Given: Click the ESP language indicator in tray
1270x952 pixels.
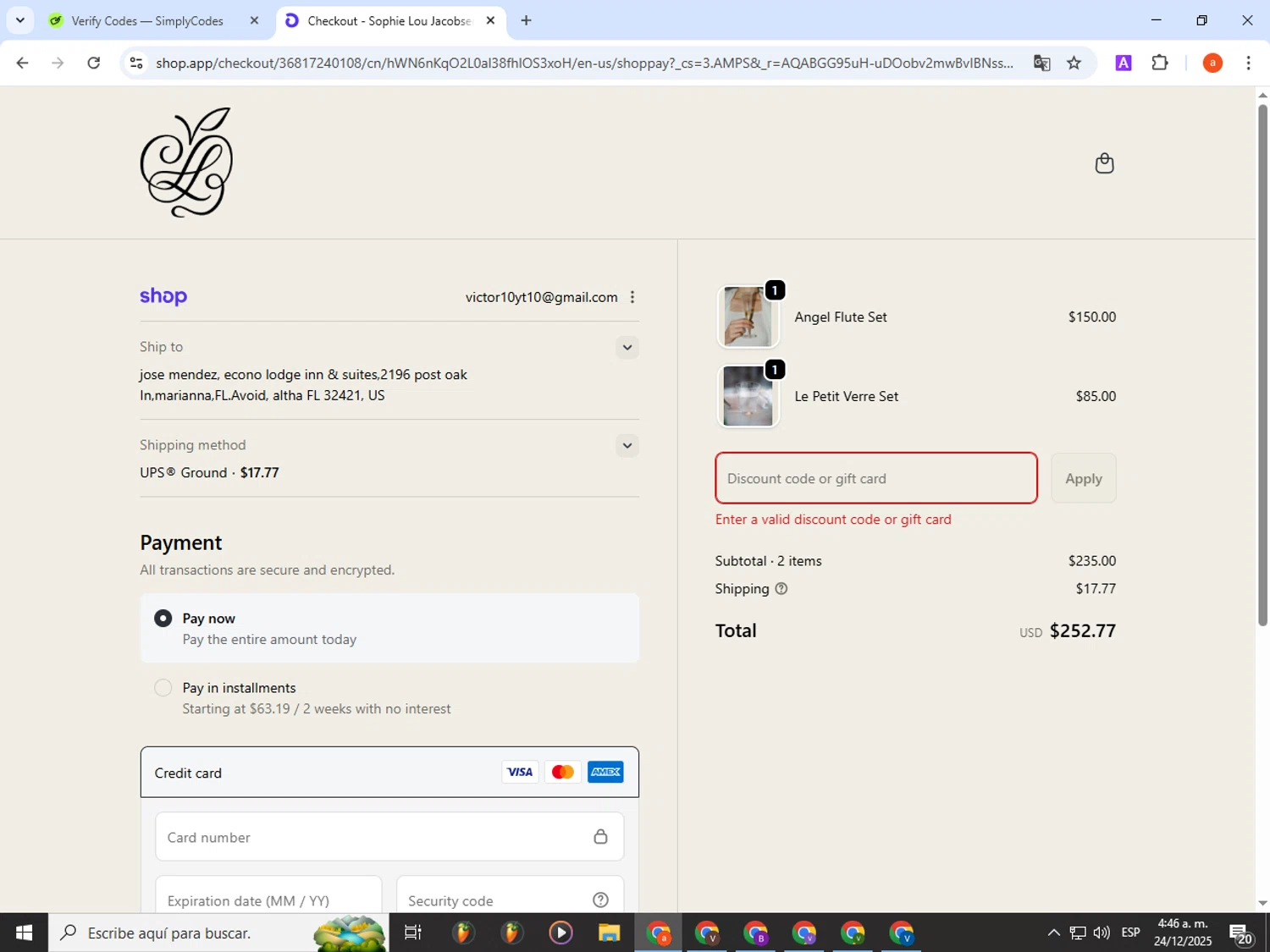Looking at the screenshot, I should [x=1130, y=933].
